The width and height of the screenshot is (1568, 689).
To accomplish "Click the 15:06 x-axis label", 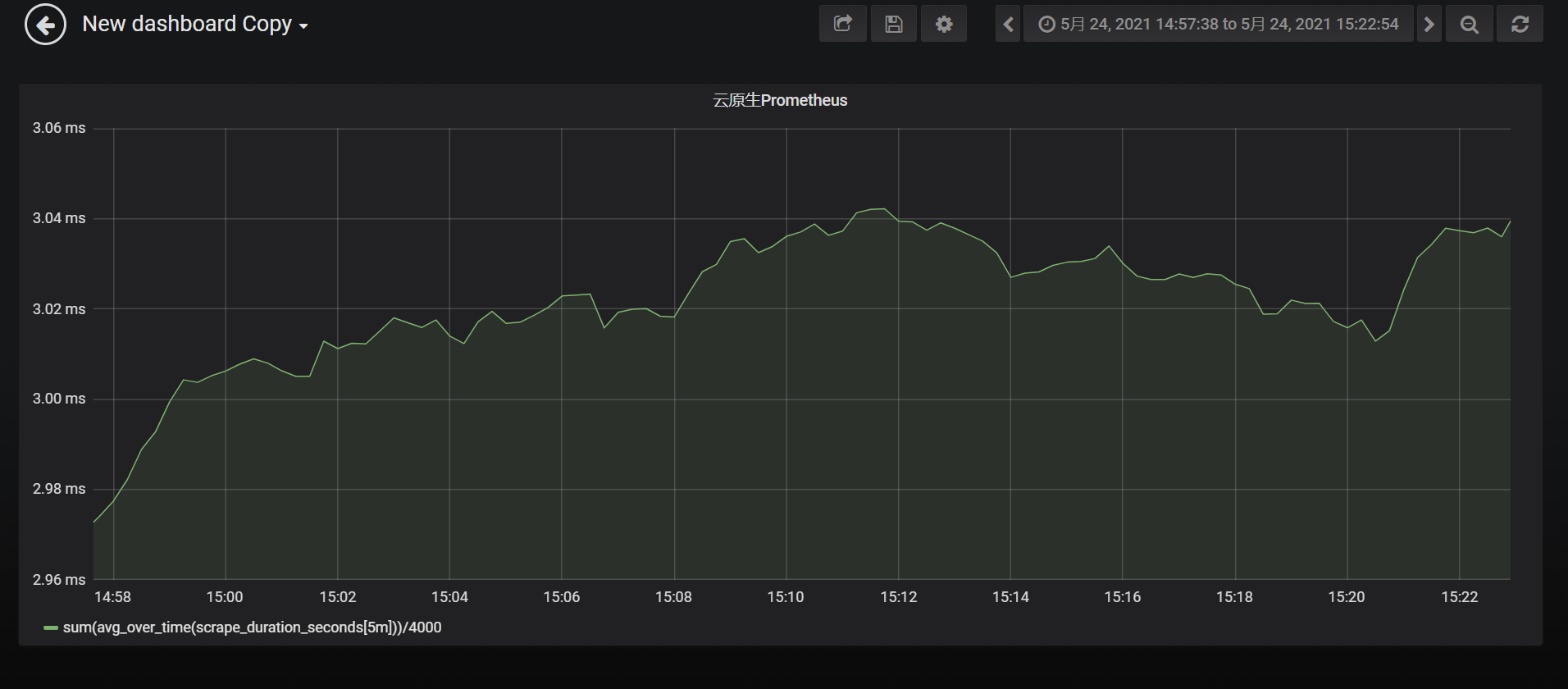I will point(562,597).
